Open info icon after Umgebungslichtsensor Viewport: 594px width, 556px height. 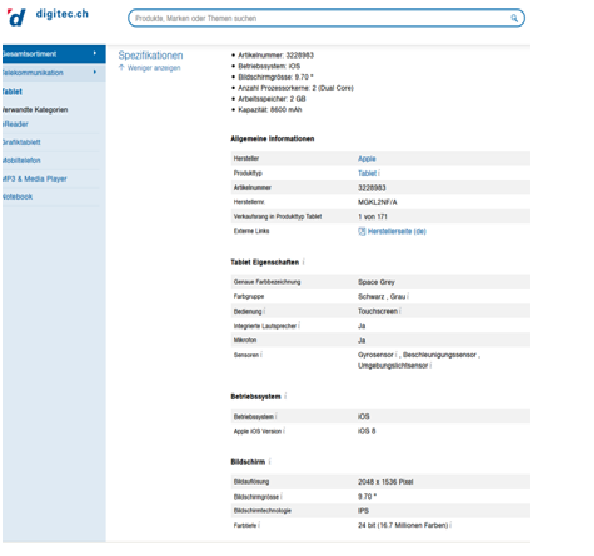point(431,365)
